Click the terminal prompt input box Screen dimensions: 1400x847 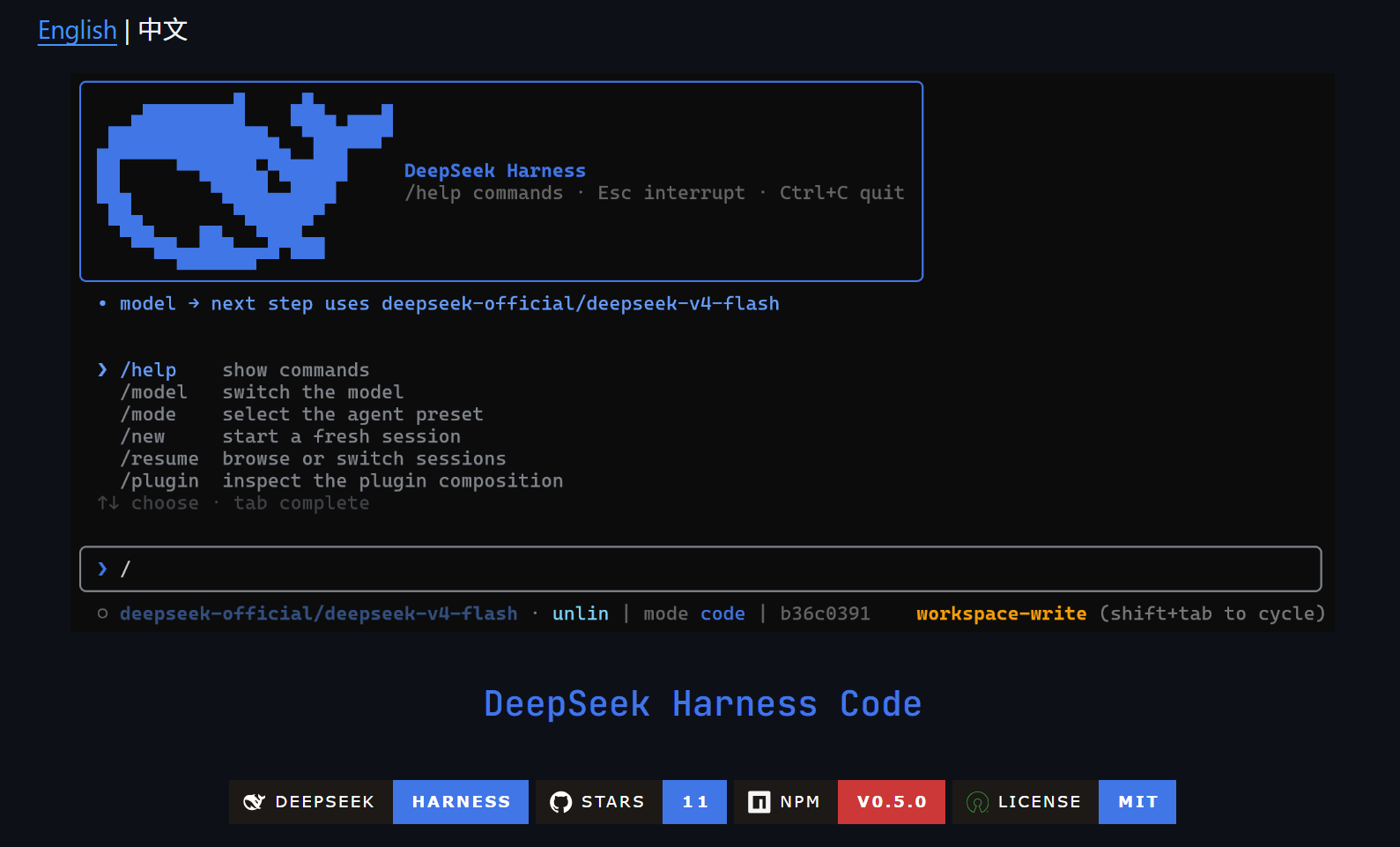700,568
